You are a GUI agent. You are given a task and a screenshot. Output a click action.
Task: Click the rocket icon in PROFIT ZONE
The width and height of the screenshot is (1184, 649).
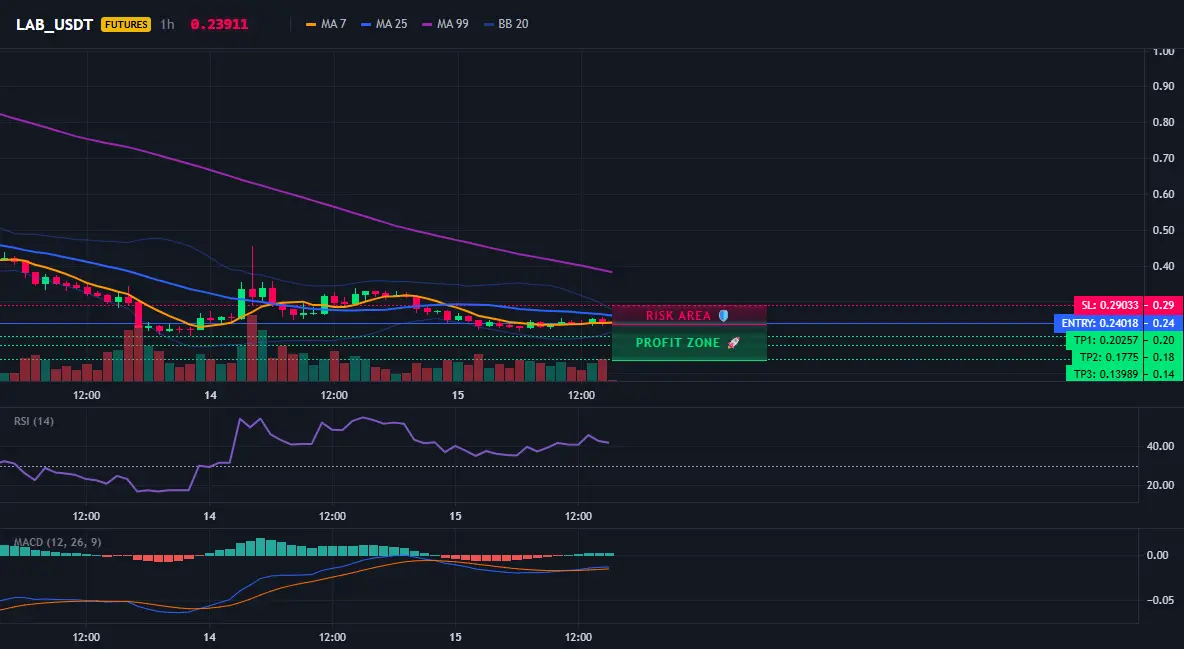click(733, 343)
